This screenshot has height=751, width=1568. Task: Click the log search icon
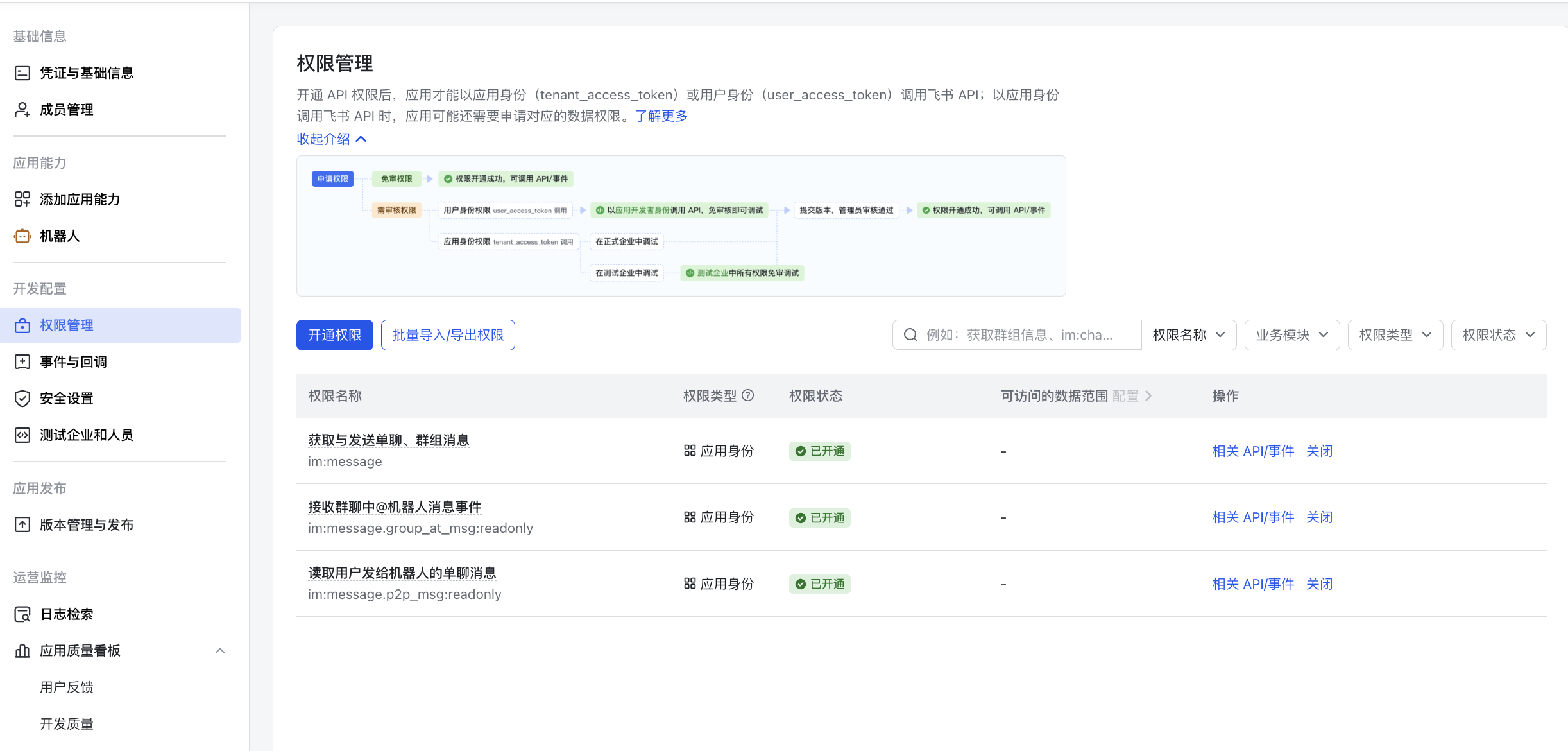[22, 614]
